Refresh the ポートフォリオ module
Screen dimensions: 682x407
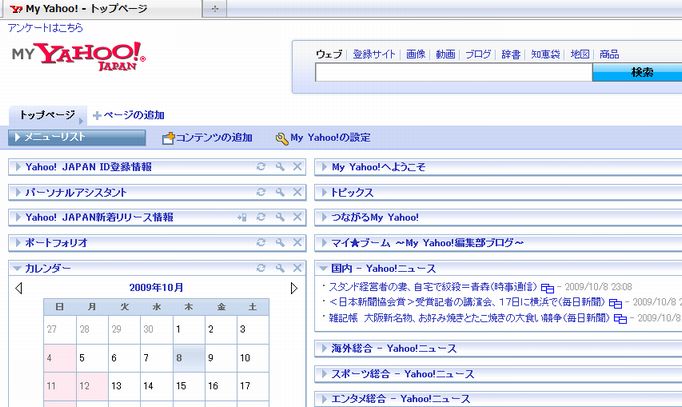pos(261,242)
